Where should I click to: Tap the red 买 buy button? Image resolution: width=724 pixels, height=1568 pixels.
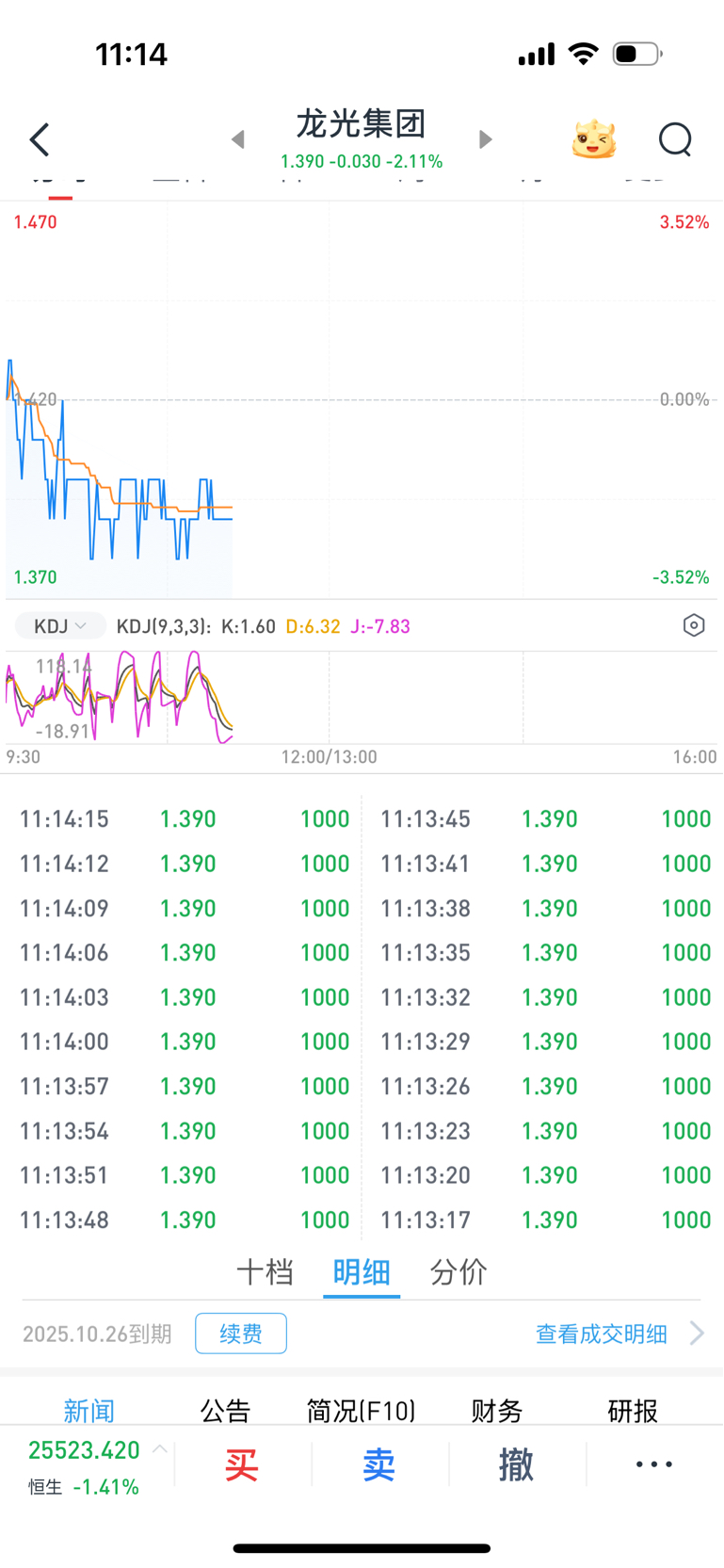tap(242, 1465)
